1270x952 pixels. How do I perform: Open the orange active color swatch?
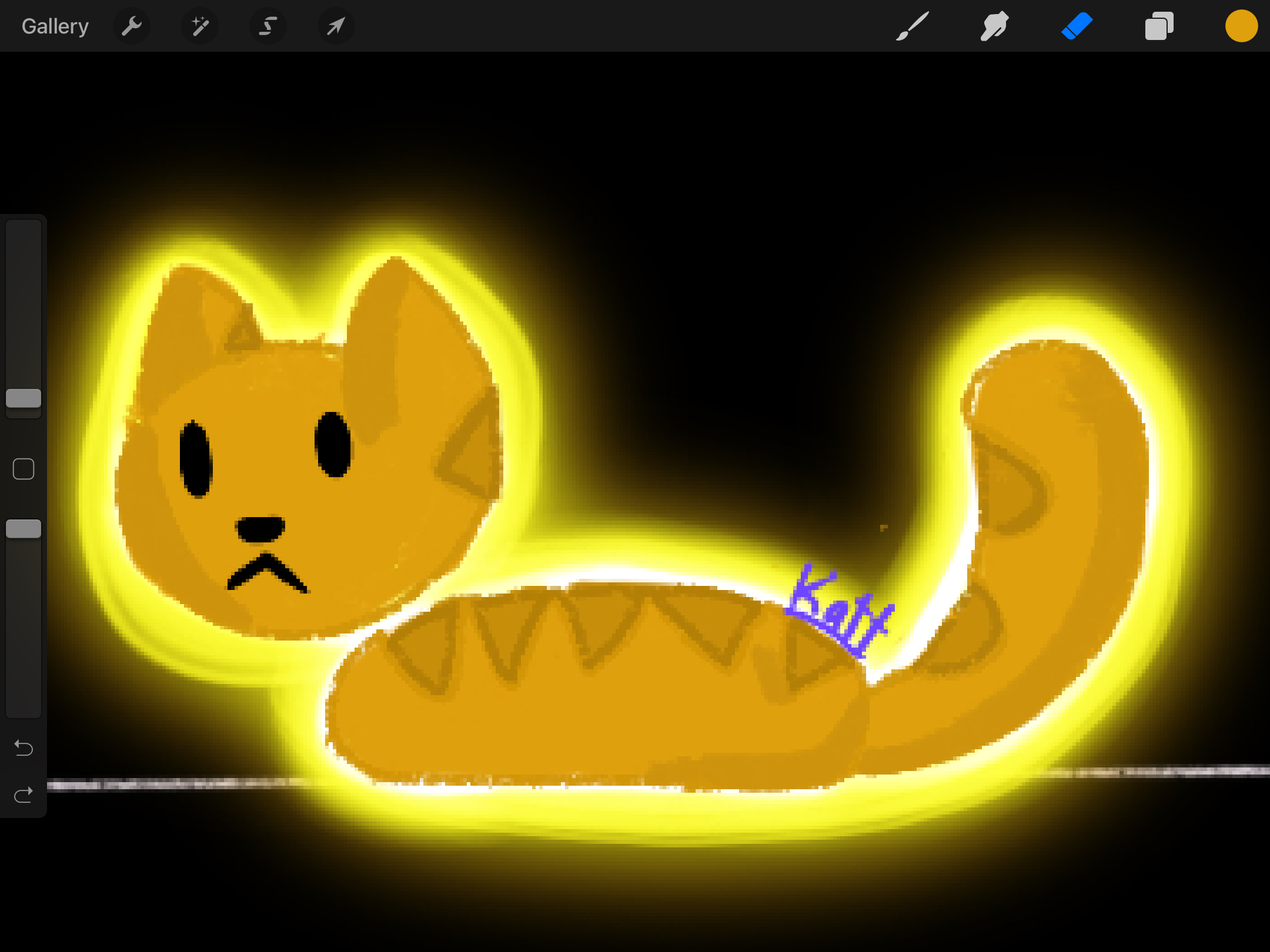[1241, 26]
